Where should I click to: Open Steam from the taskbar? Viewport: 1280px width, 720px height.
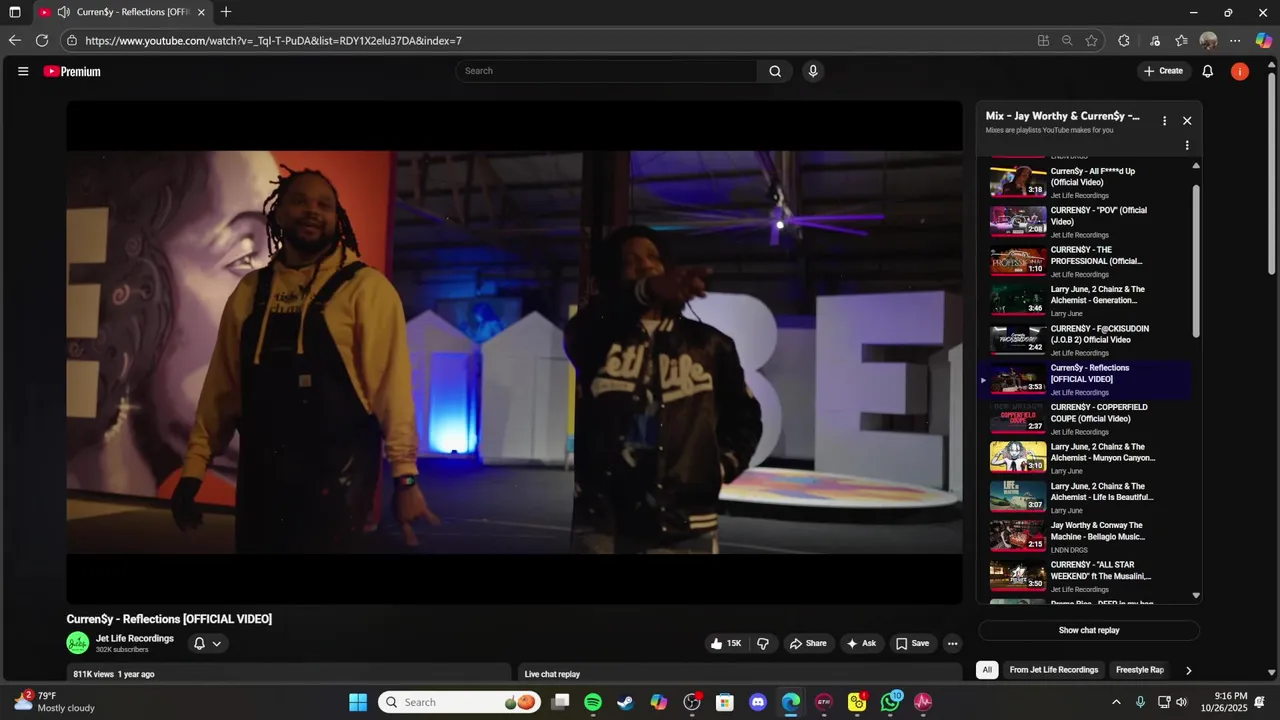[x=625, y=702]
